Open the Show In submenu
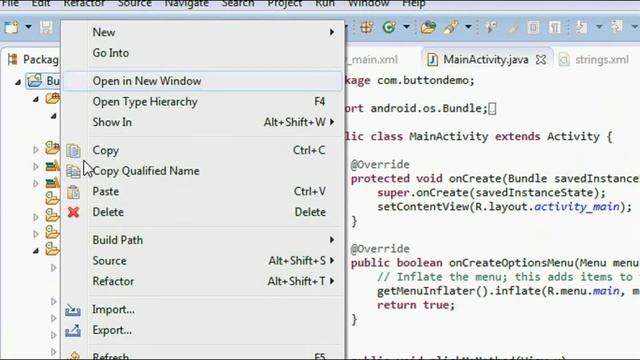The image size is (640, 360). point(202,122)
